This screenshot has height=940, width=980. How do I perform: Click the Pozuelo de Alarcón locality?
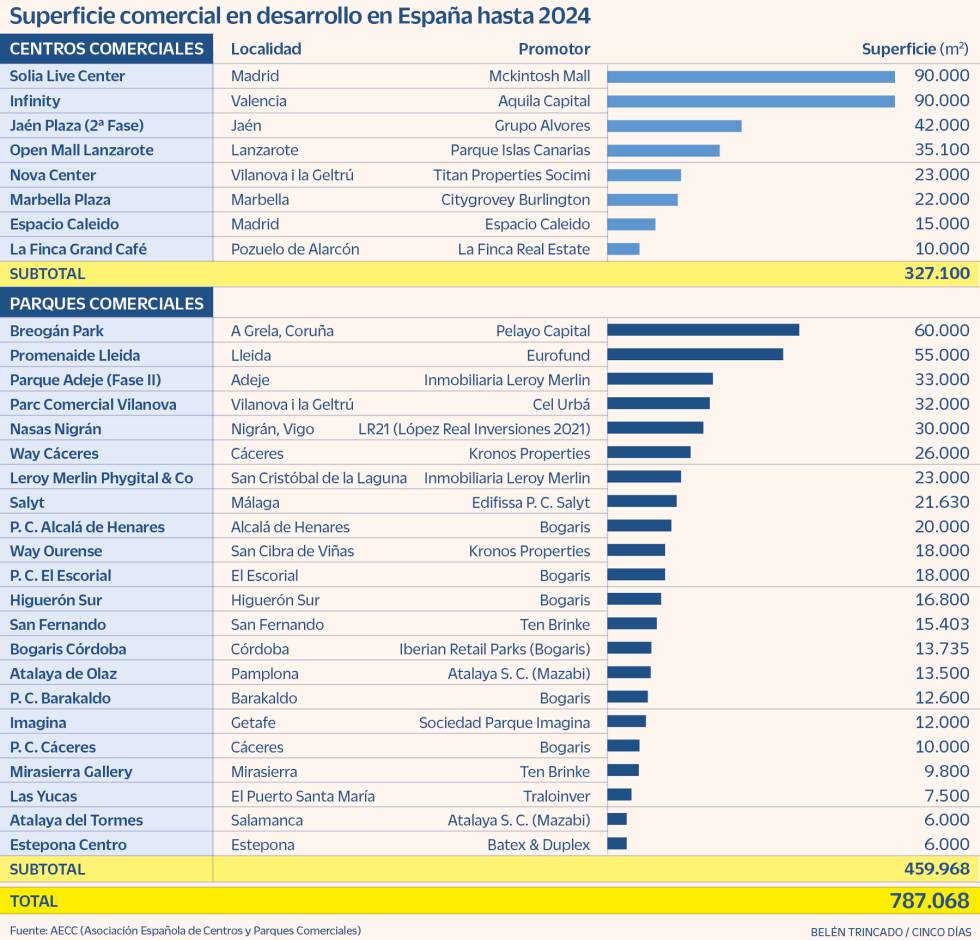tap(295, 249)
